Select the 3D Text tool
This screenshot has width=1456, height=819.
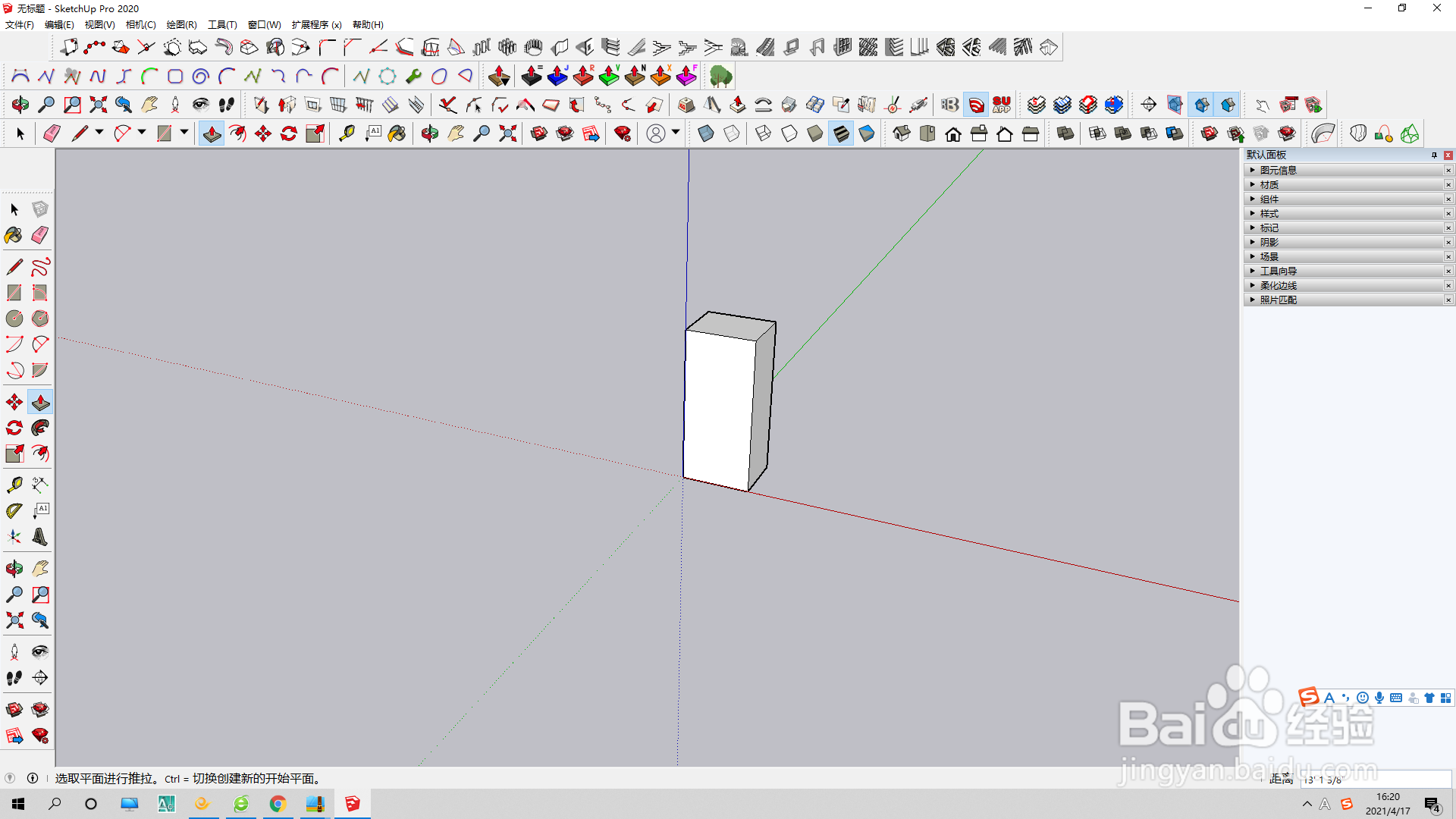(40, 537)
